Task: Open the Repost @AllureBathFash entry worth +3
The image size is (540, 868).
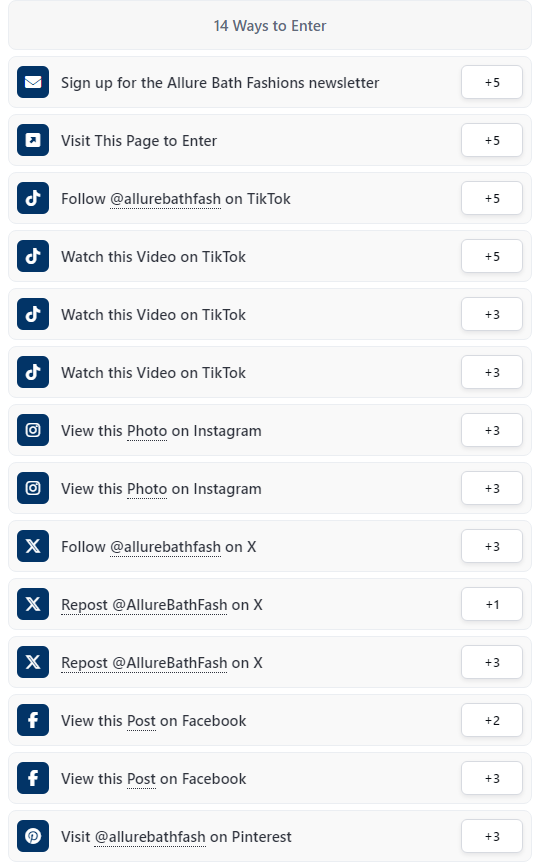Action: pos(270,662)
